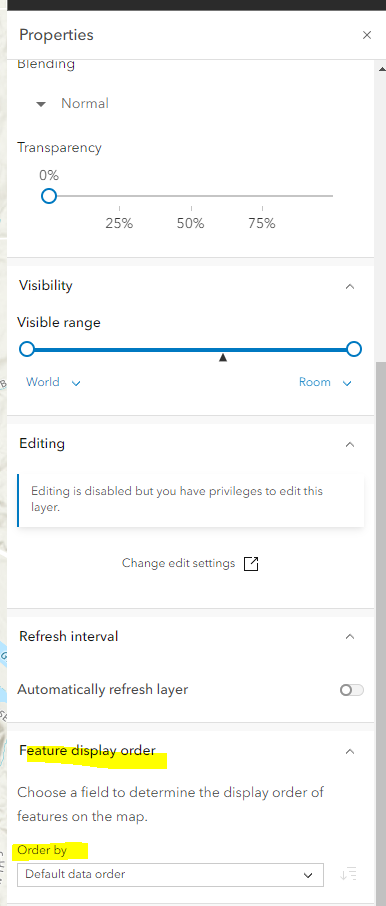Collapse the Editing section
Image resolution: width=386 pixels, height=906 pixels.
(350, 444)
